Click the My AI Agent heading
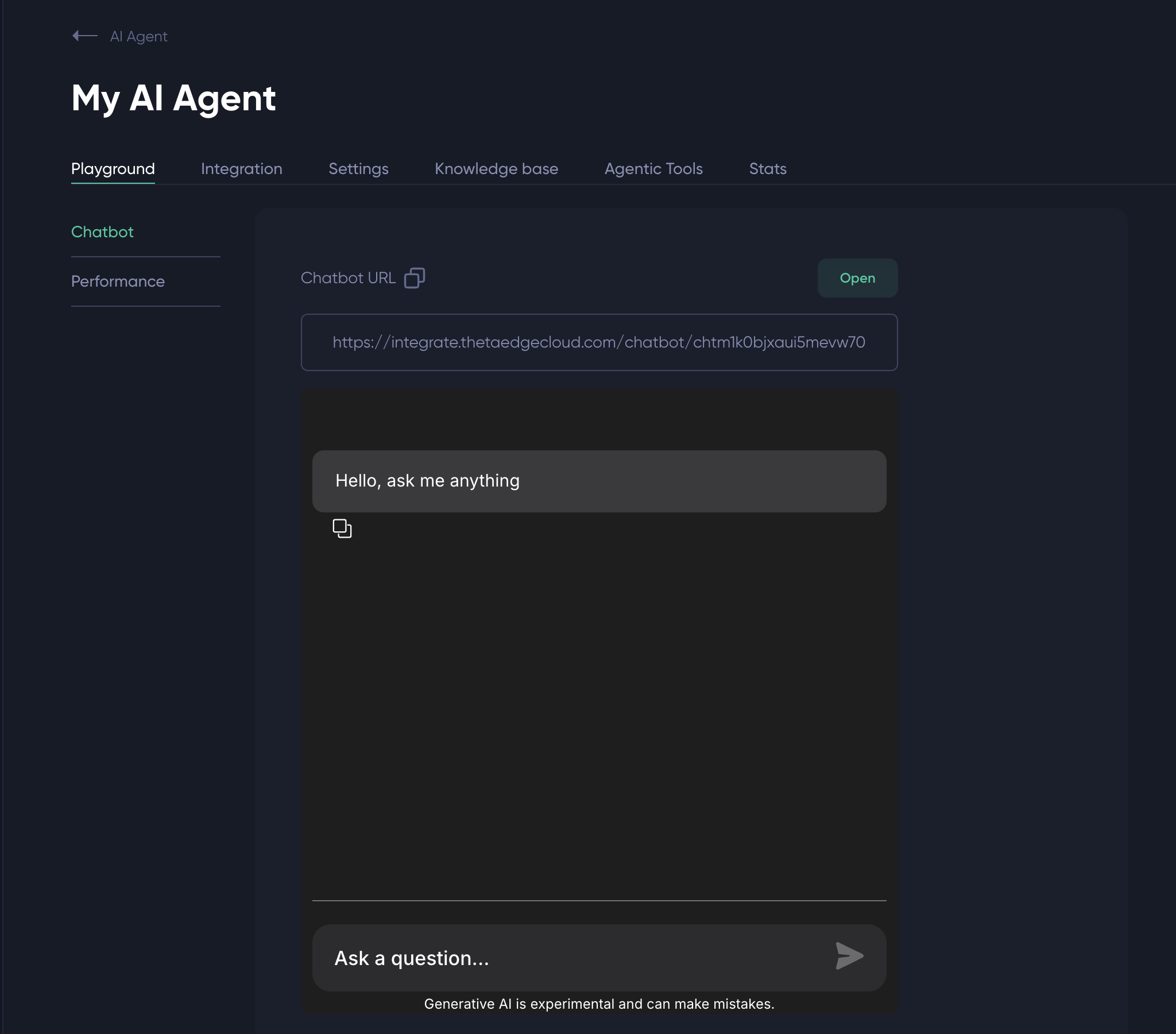1176x1034 pixels. tap(174, 98)
